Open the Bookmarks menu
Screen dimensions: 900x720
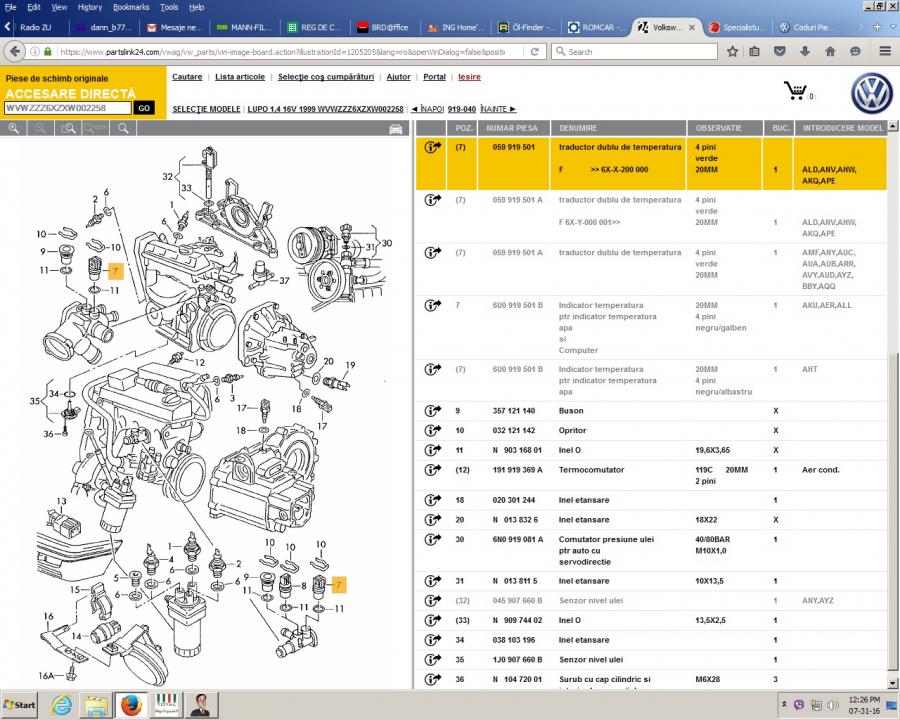coord(131,7)
